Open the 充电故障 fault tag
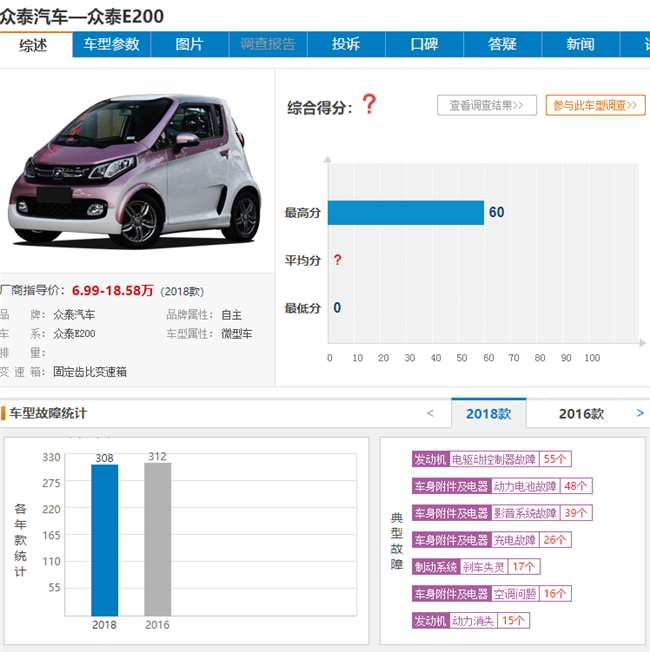The image size is (650, 652). tap(514, 540)
